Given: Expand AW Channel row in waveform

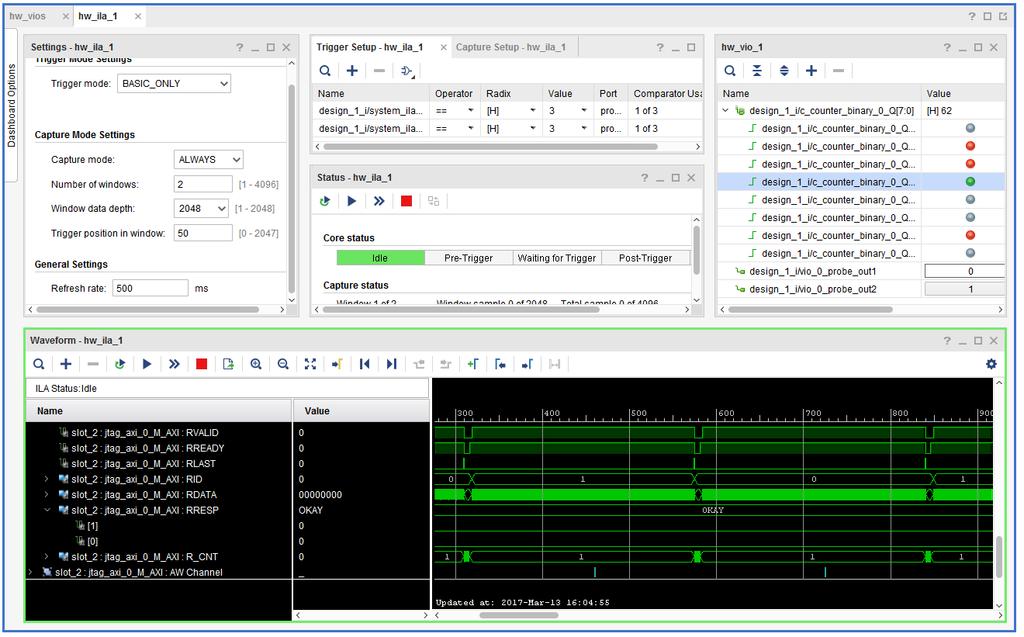Looking at the screenshot, I should [x=30, y=572].
